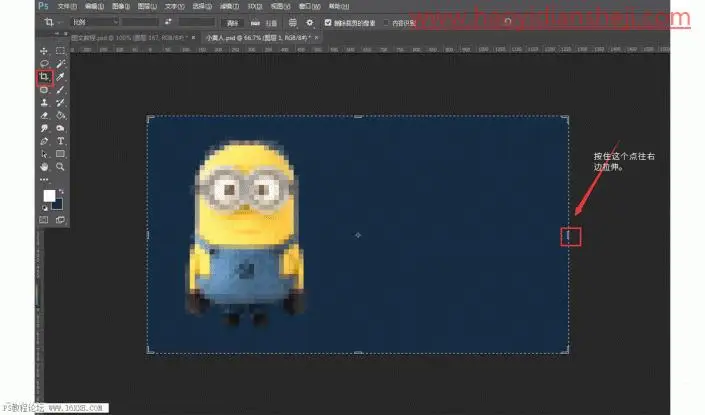Viewport: 705px width, 415px height.
Task: Open the 滤镜(T) menu
Action: [229, 6]
